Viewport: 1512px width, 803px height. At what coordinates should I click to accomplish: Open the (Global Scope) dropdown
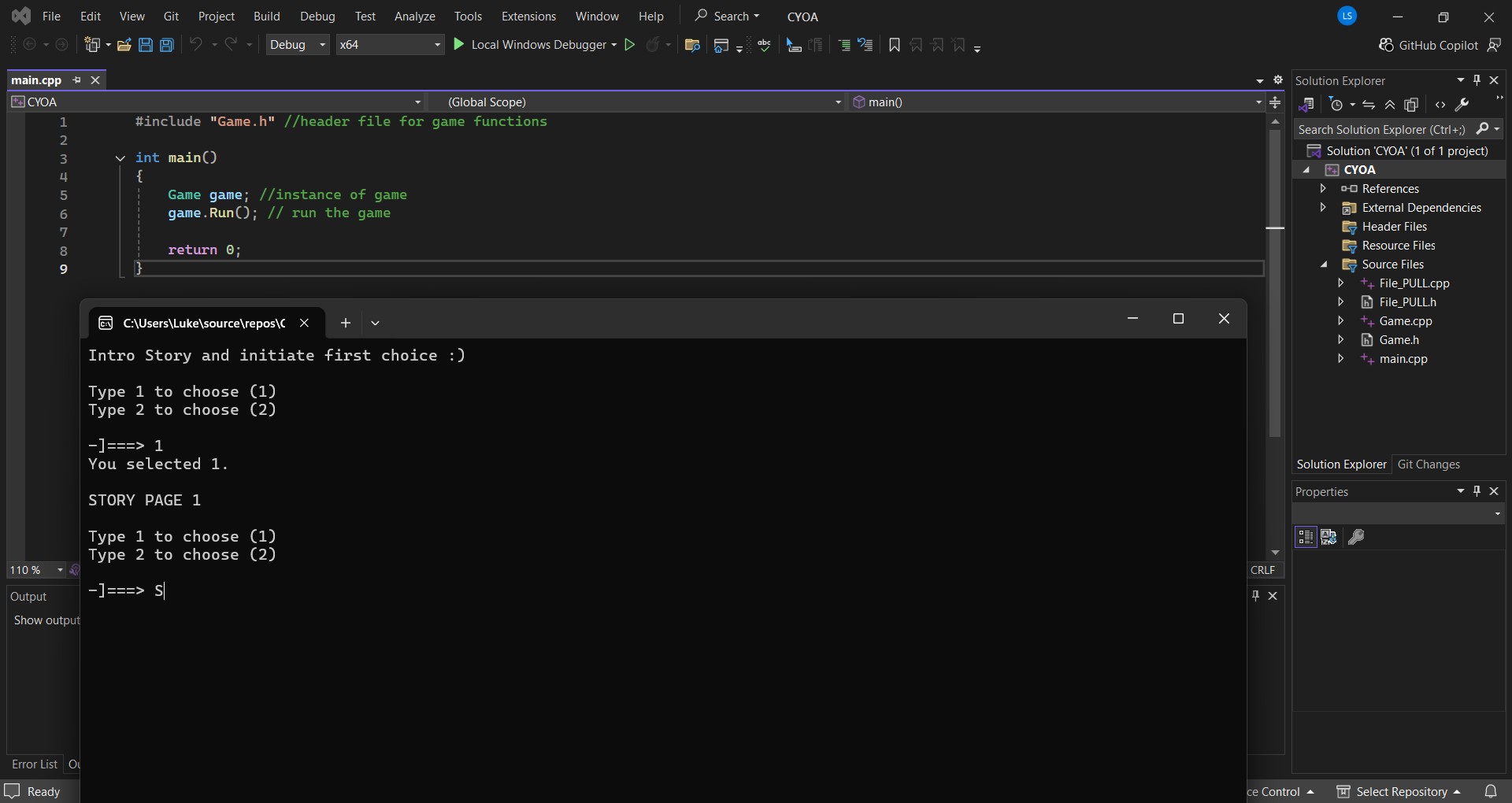pos(636,102)
